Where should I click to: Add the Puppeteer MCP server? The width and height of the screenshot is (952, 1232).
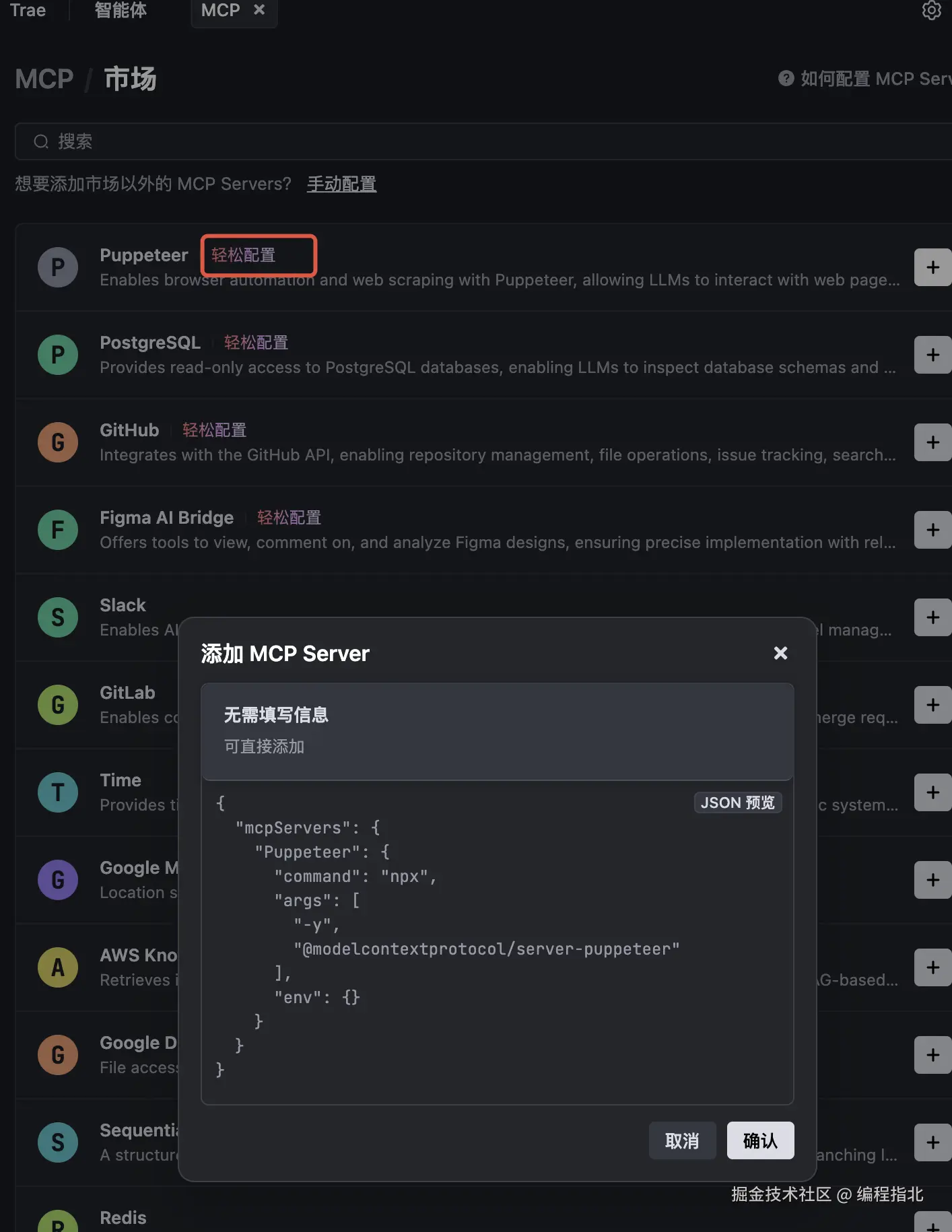(932, 267)
